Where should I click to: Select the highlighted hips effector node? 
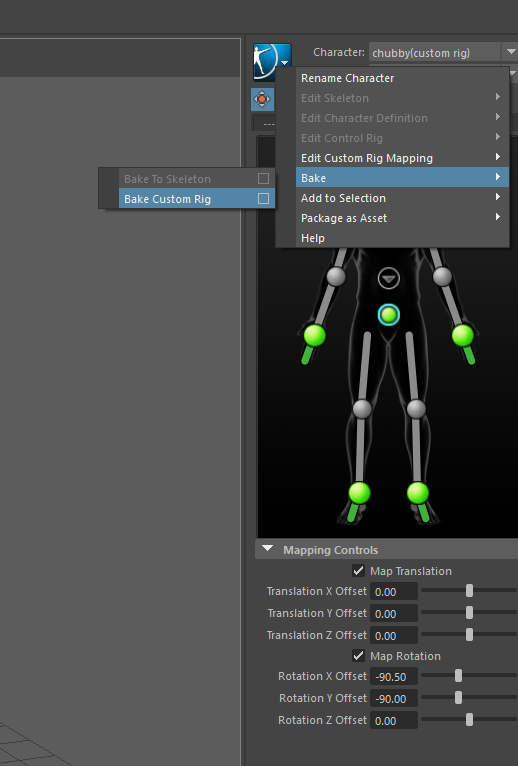(389, 315)
